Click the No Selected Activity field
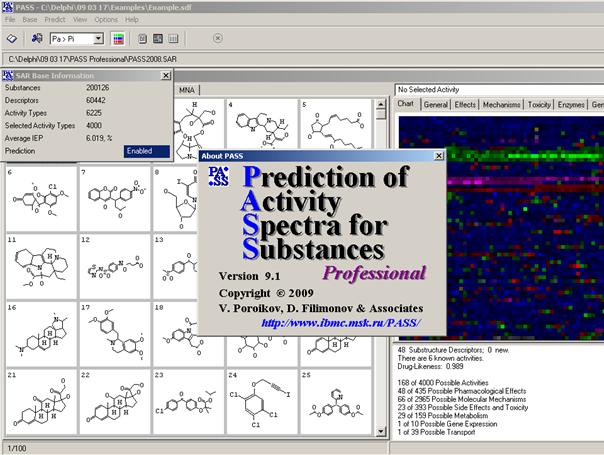Viewport: 604px width, 455px height. tap(499, 90)
